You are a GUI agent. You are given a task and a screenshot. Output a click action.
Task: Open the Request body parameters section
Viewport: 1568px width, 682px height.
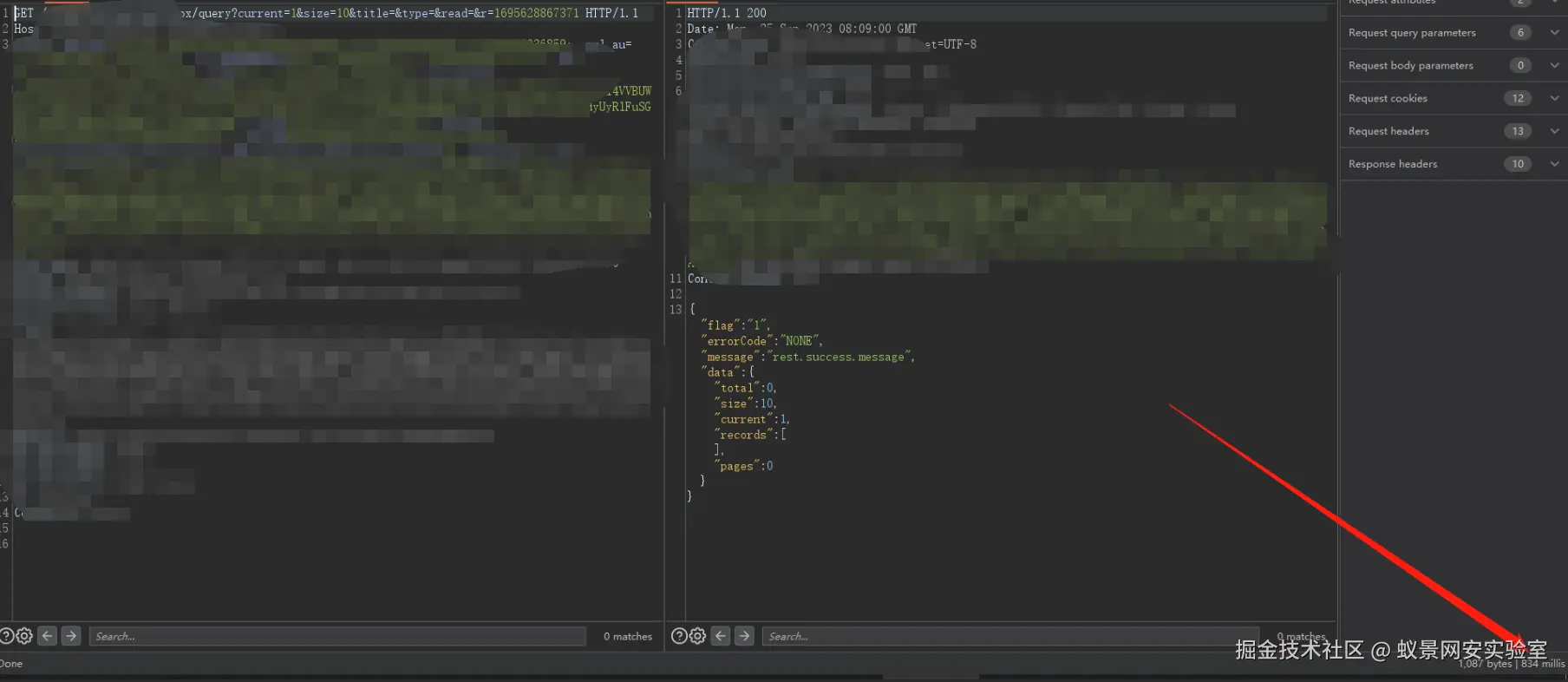point(1454,65)
